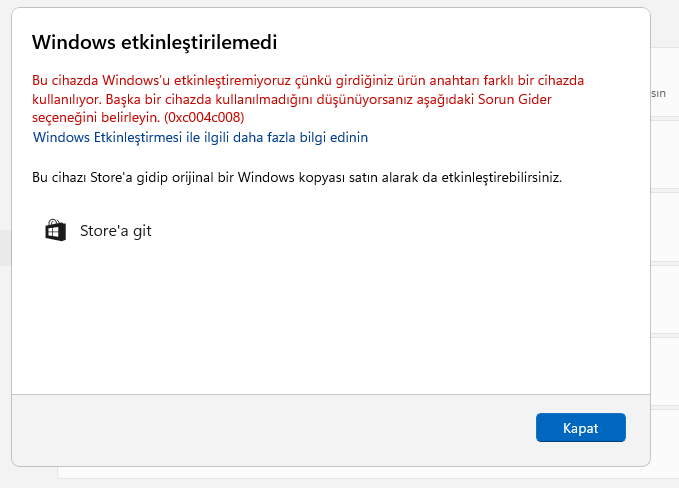Image resolution: width=679 pixels, height=488 pixels.
Task: Click the highlighted sidebar strip behind the dialog's left edge
Action: [x=6, y=248]
